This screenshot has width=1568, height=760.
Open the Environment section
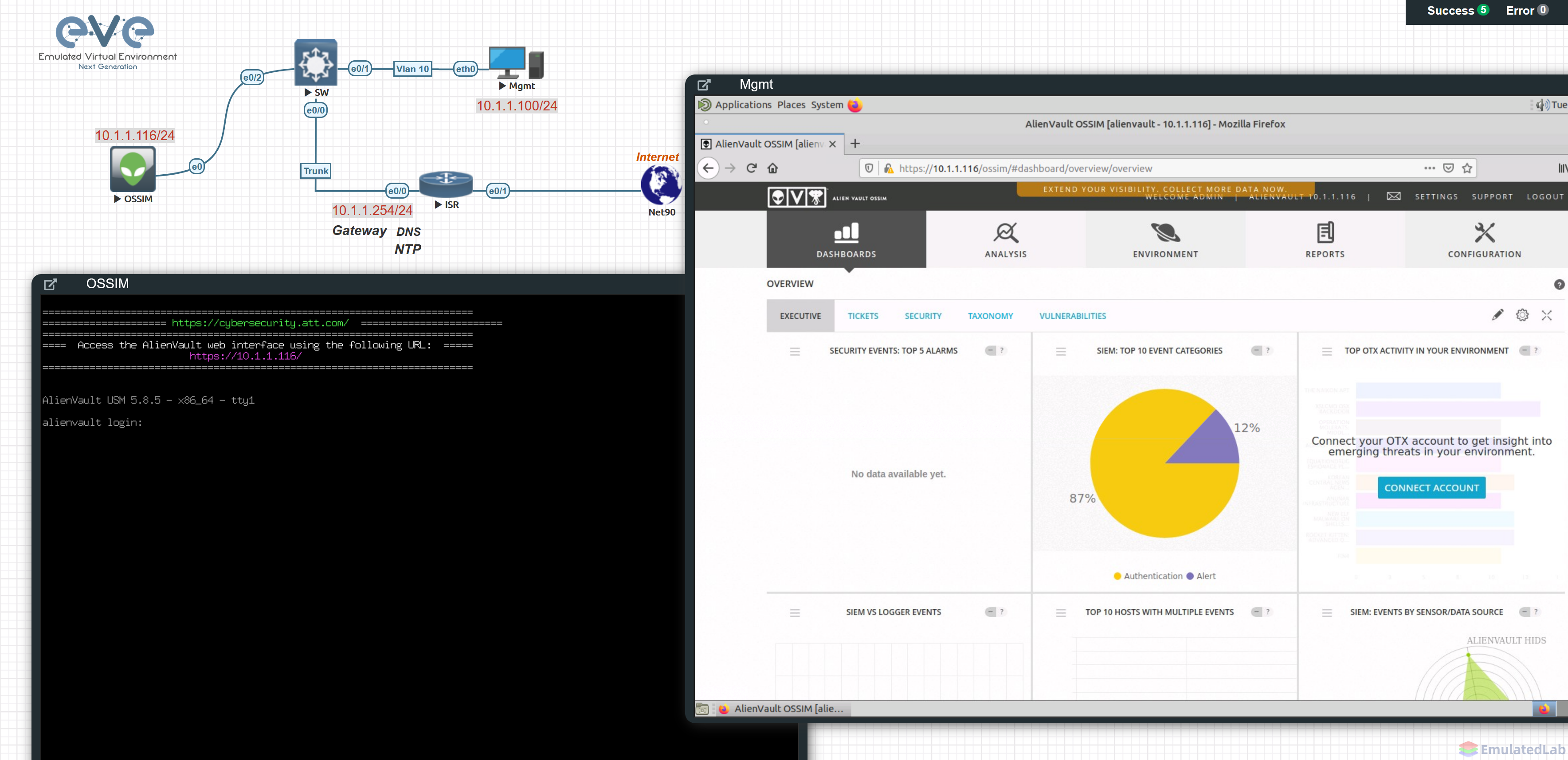pyautogui.click(x=1165, y=240)
